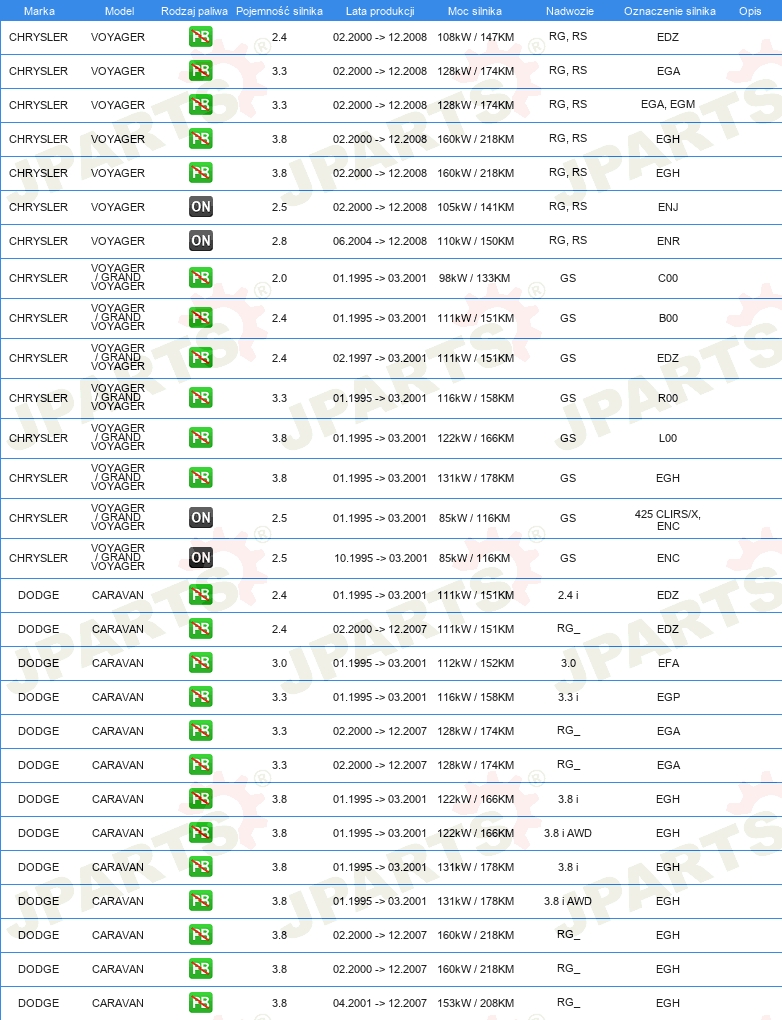Click petrol icon in Voyager 3.3 EGA-only row
The height and width of the screenshot is (1020, 782).
coord(200,71)
